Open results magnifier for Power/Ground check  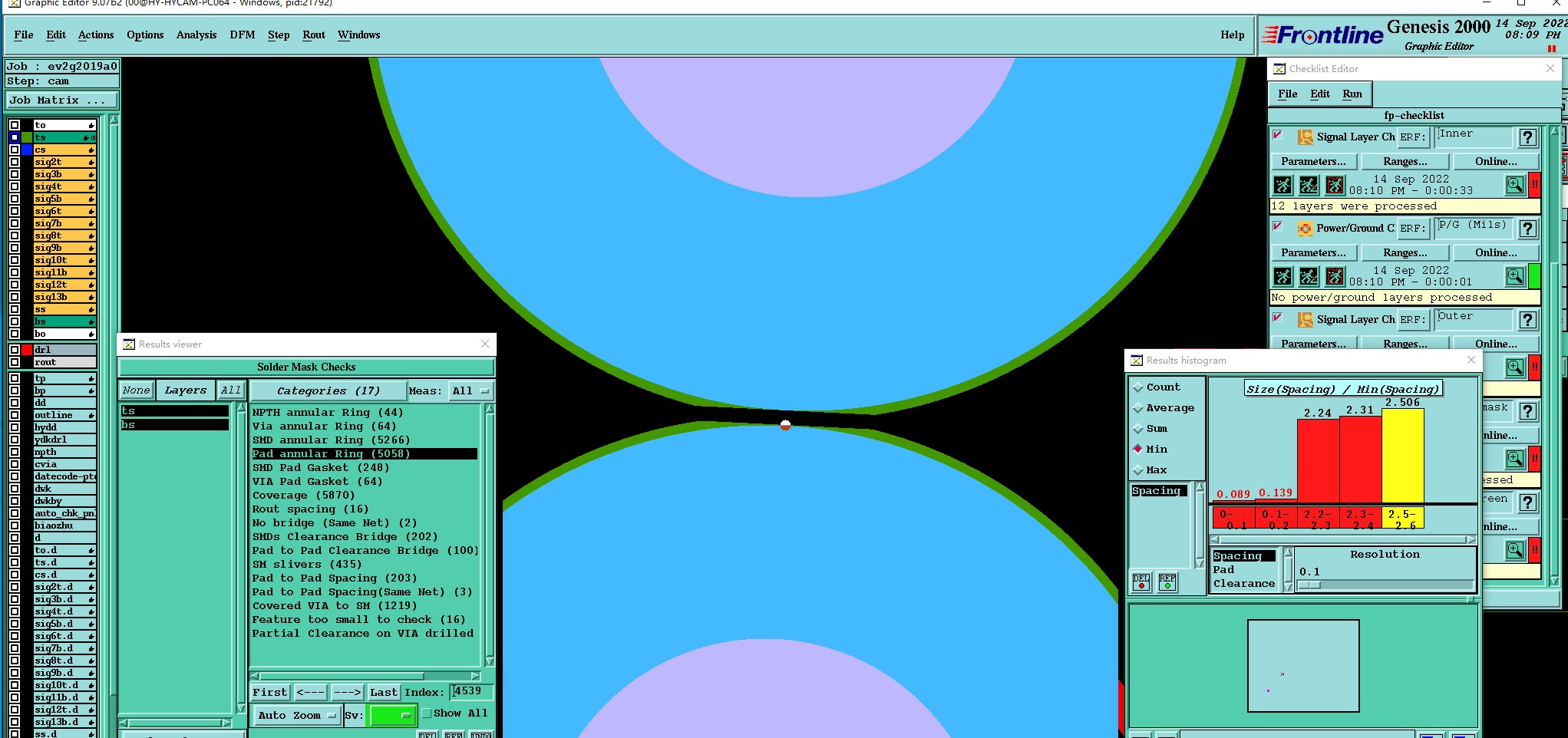[x=1515, y=276]
